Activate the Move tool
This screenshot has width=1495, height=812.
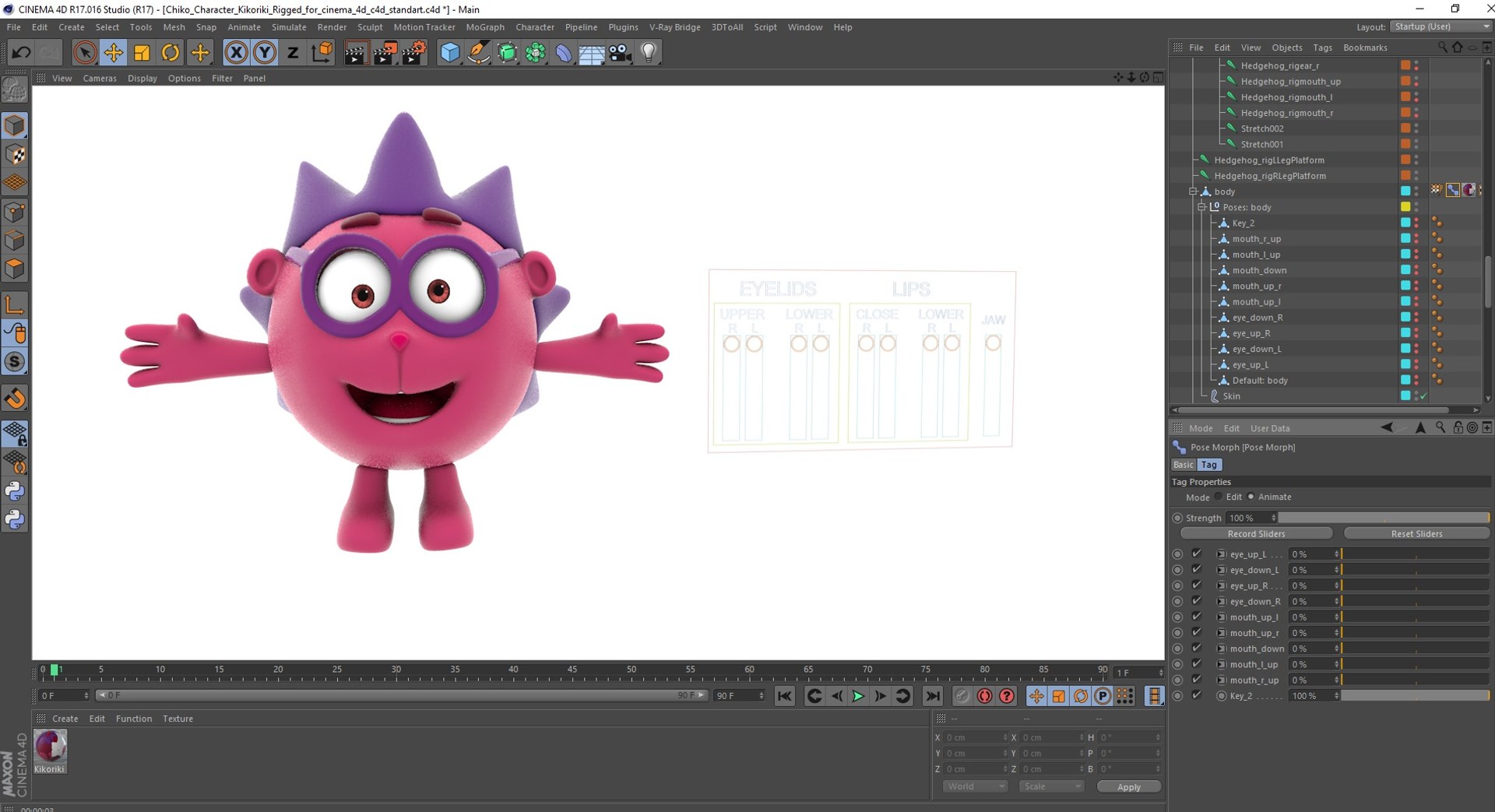pos(114,53)
